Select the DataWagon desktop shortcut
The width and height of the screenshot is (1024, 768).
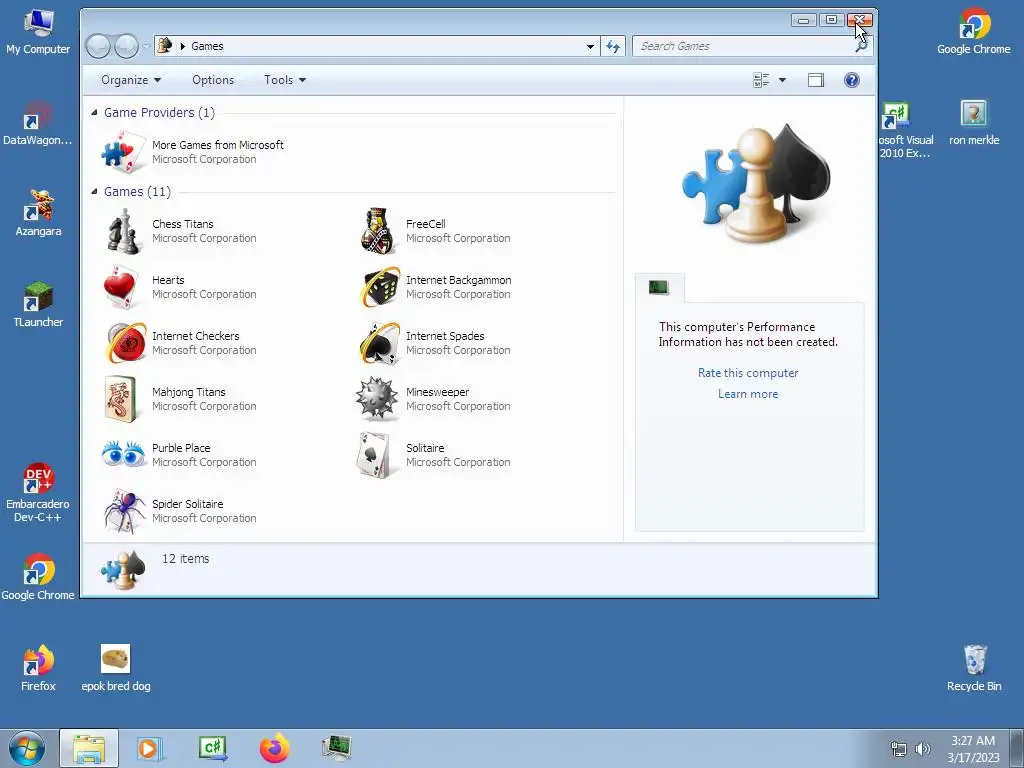[38, 123]
